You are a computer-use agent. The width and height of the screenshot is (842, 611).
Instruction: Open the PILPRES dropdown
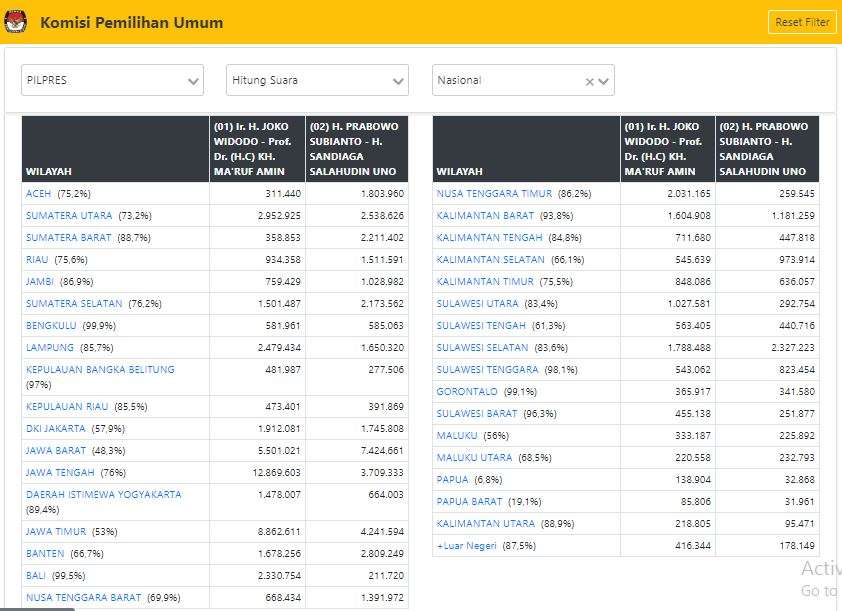click(x=112, y=80)
